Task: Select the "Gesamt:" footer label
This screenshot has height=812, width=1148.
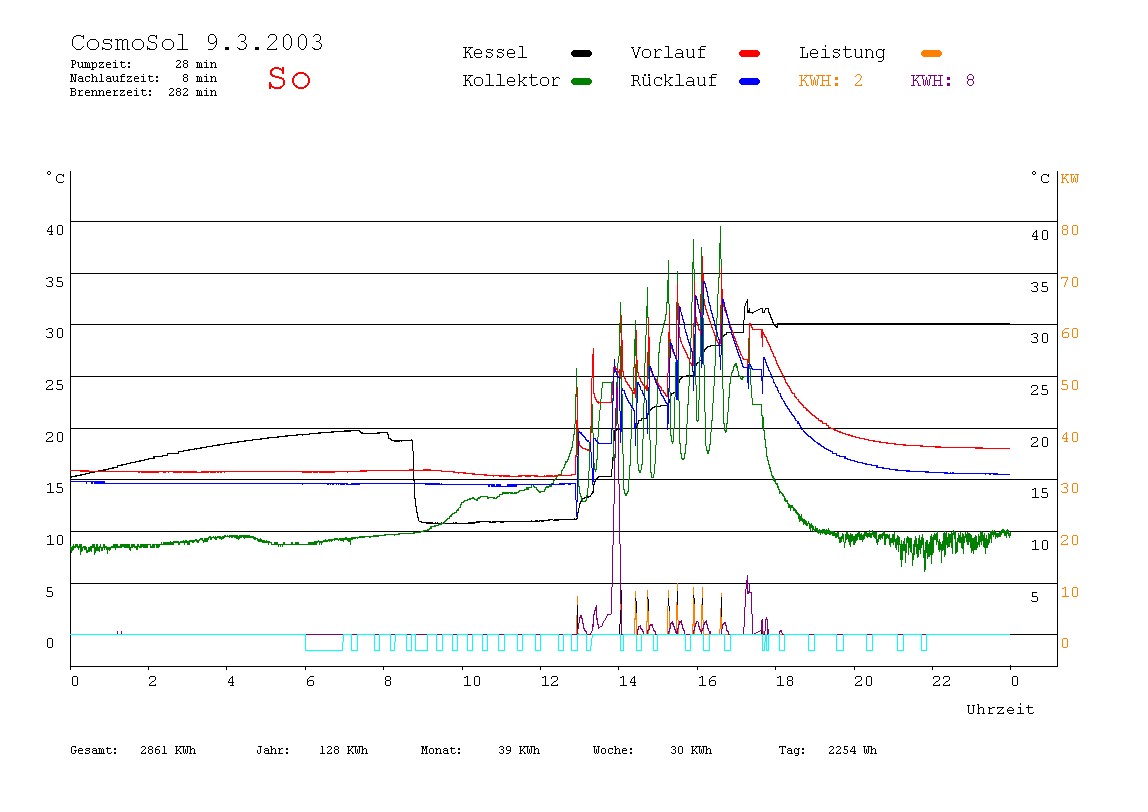Action: [94, 750]
